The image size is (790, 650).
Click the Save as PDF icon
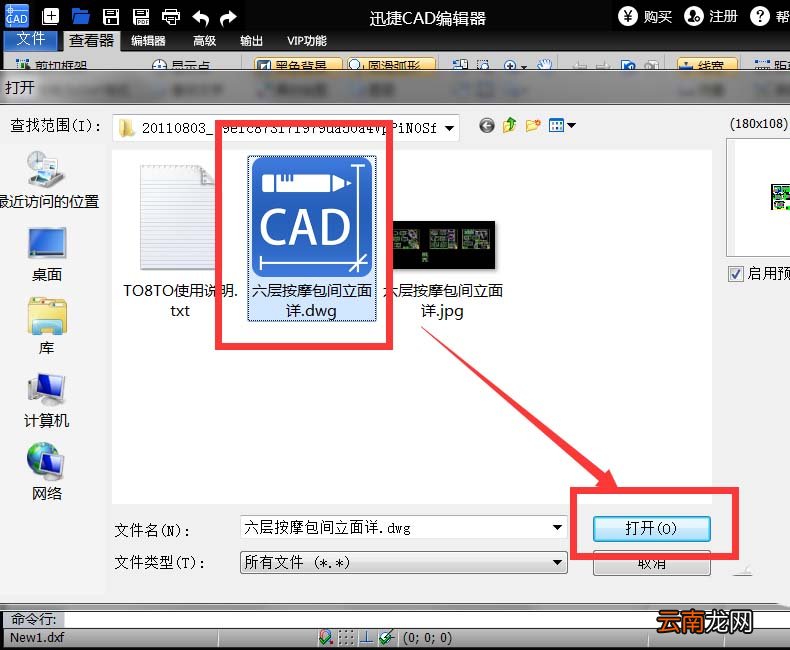pos(141,17)
